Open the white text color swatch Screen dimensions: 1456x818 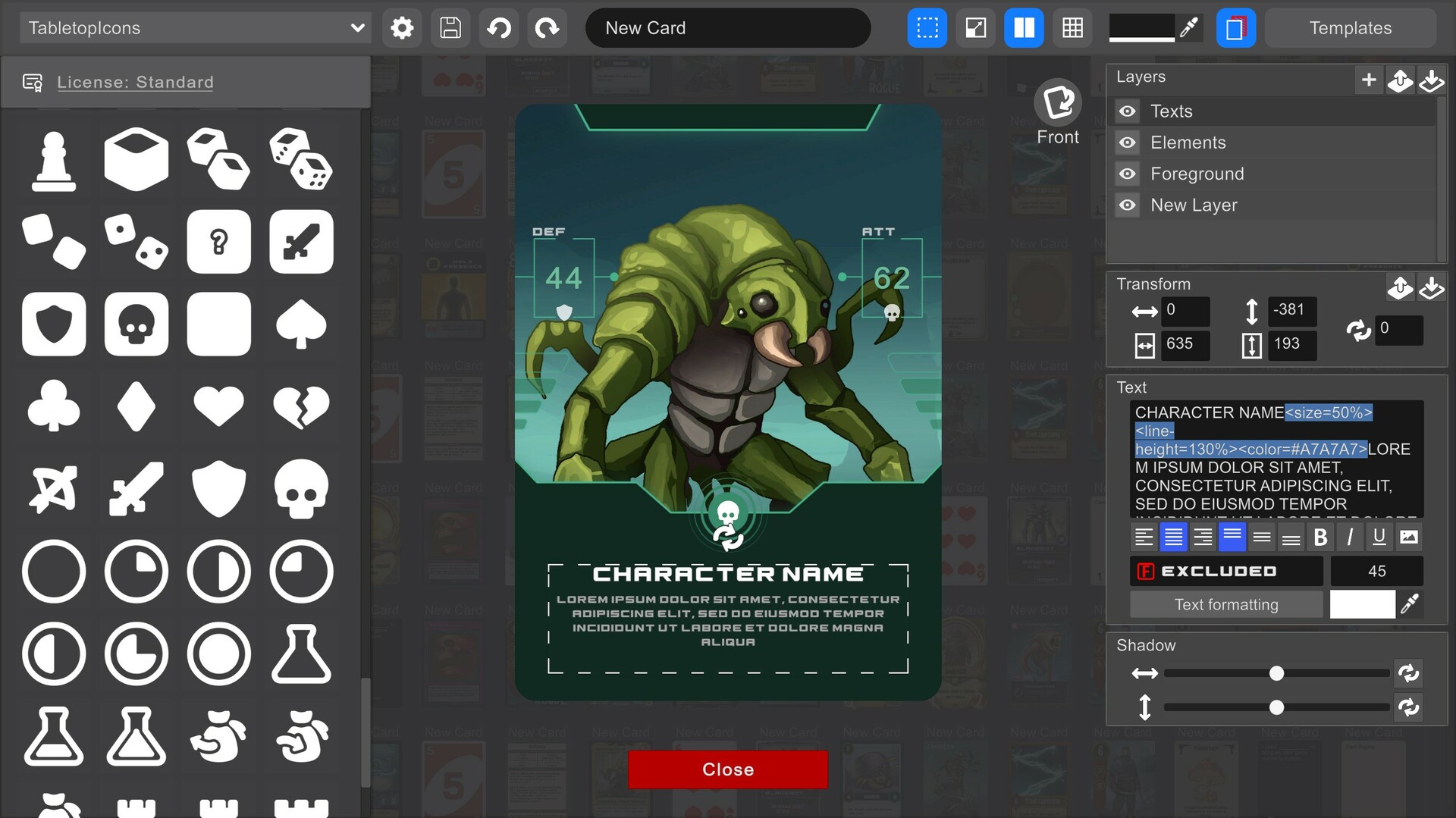point(1362,604)
